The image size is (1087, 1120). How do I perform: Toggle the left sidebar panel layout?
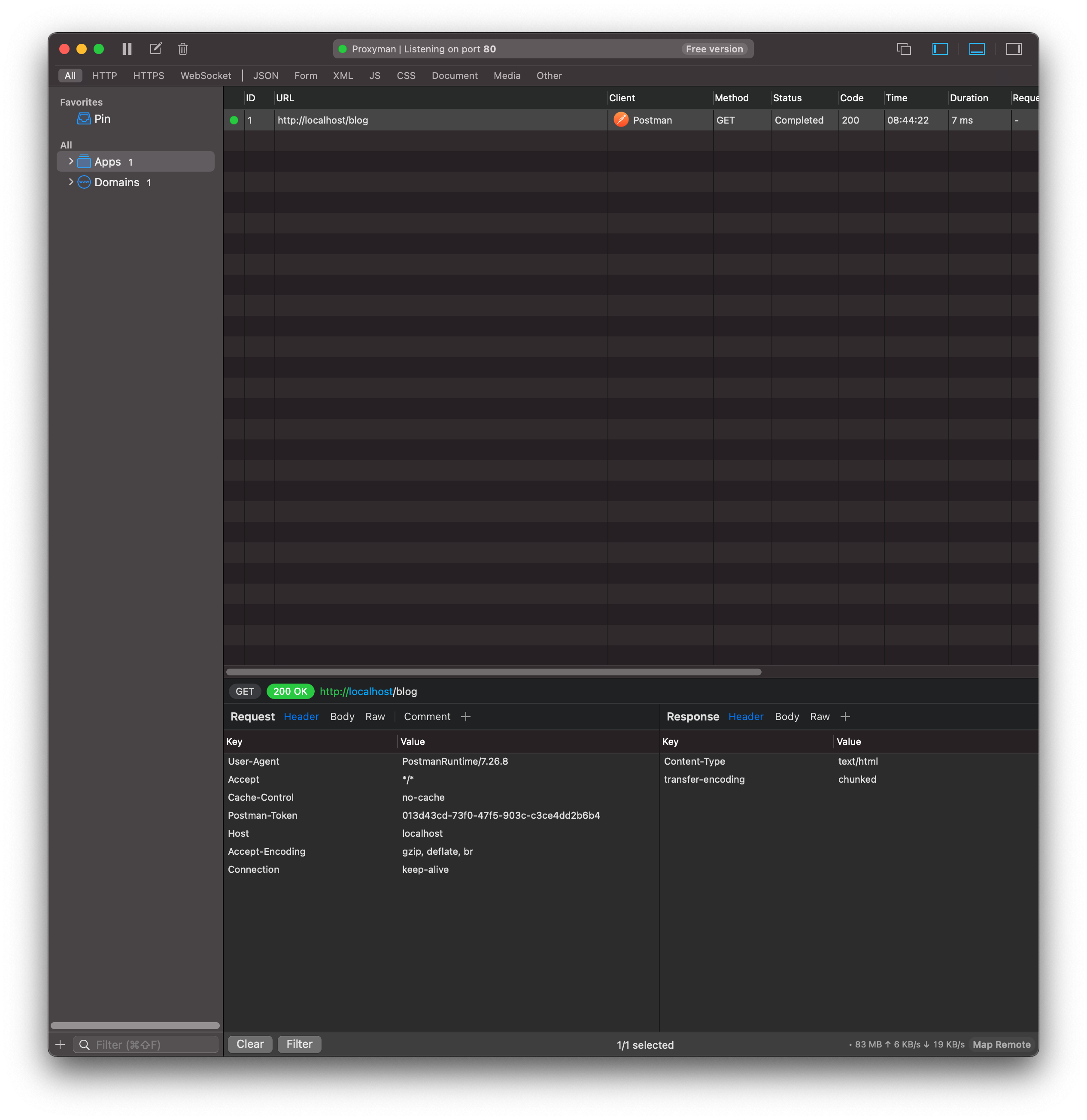941,49
